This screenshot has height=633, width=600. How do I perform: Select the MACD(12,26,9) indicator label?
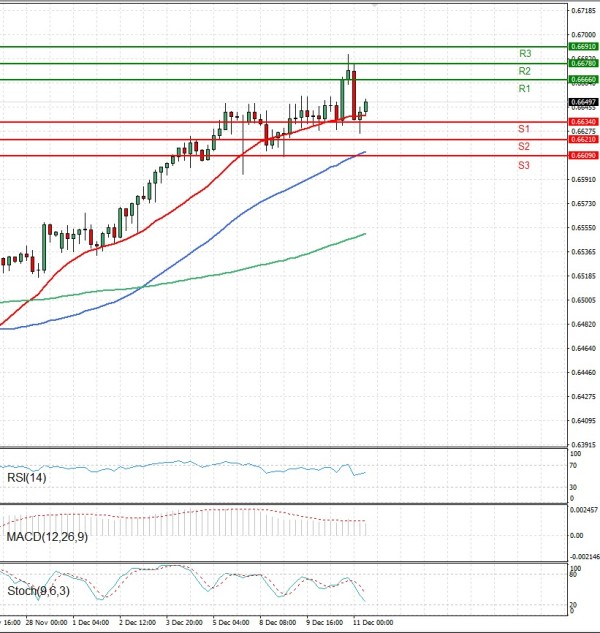click(x=47, y=537)
